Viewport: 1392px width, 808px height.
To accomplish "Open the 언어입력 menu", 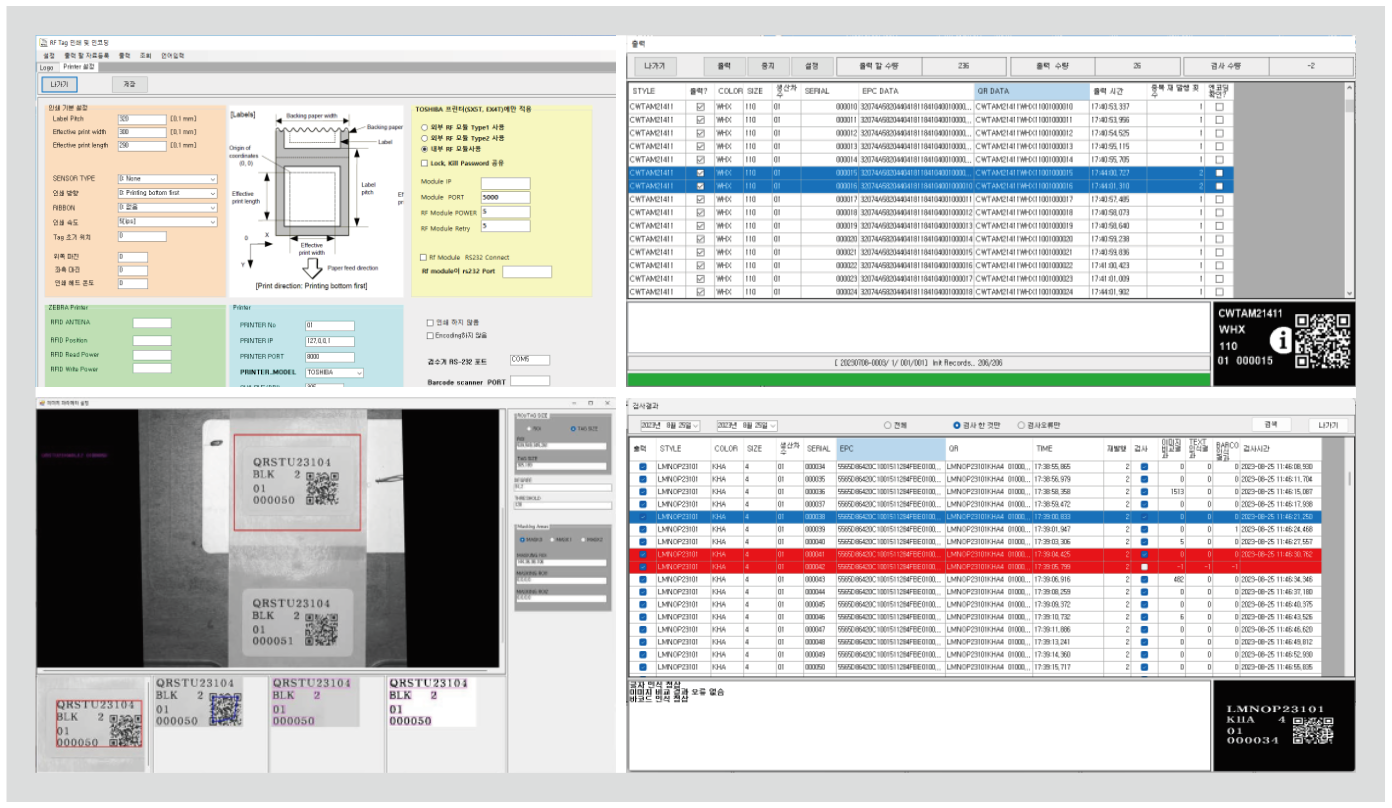I will [x=172, y=56].
